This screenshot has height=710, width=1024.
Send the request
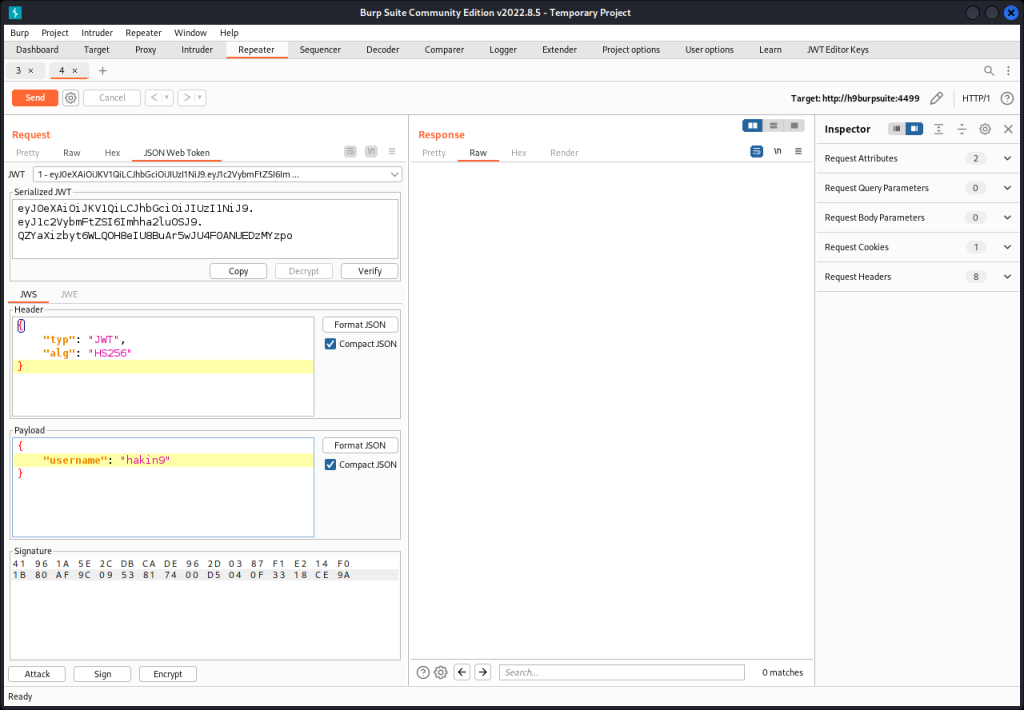(35, 98)
